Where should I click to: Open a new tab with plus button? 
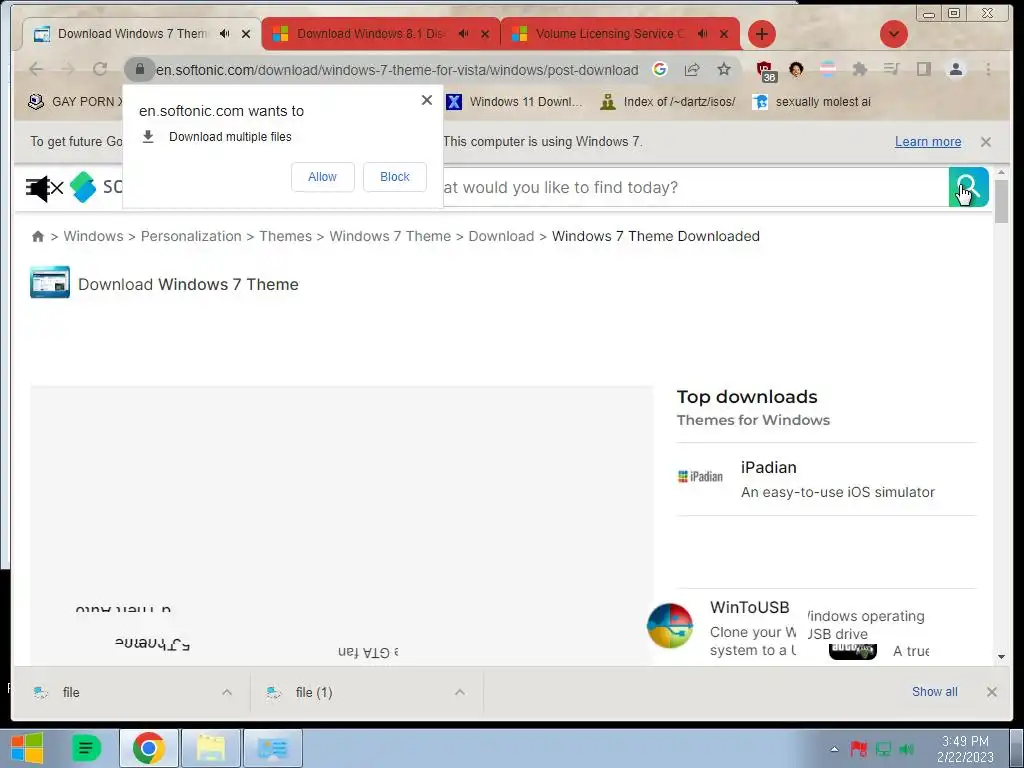point(761,34)
